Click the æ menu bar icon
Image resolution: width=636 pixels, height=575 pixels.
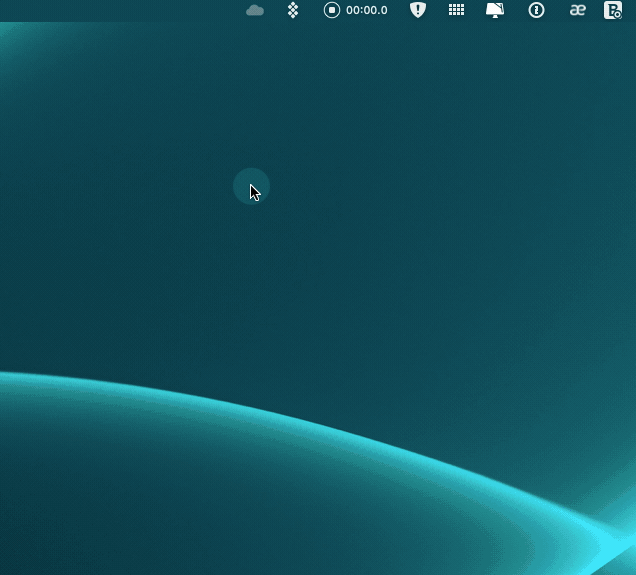tap(577, 10)
